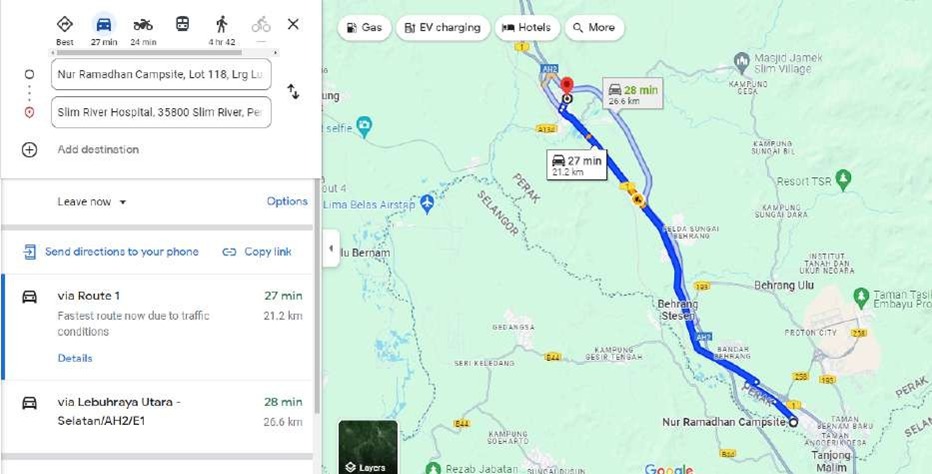This screenshot has height=474, width=932.
Task: Show Gas stations on the map
Action: 364,27
